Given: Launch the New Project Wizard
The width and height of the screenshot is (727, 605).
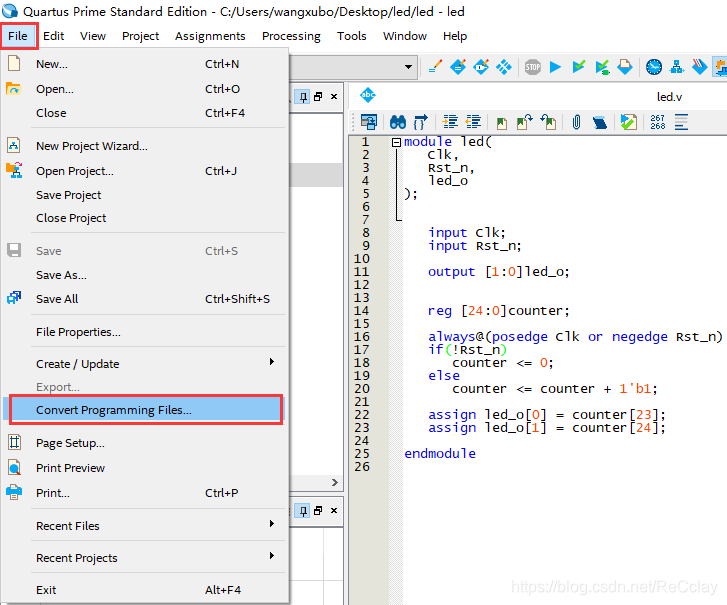Looking at the screenshot, I should 145,146.
